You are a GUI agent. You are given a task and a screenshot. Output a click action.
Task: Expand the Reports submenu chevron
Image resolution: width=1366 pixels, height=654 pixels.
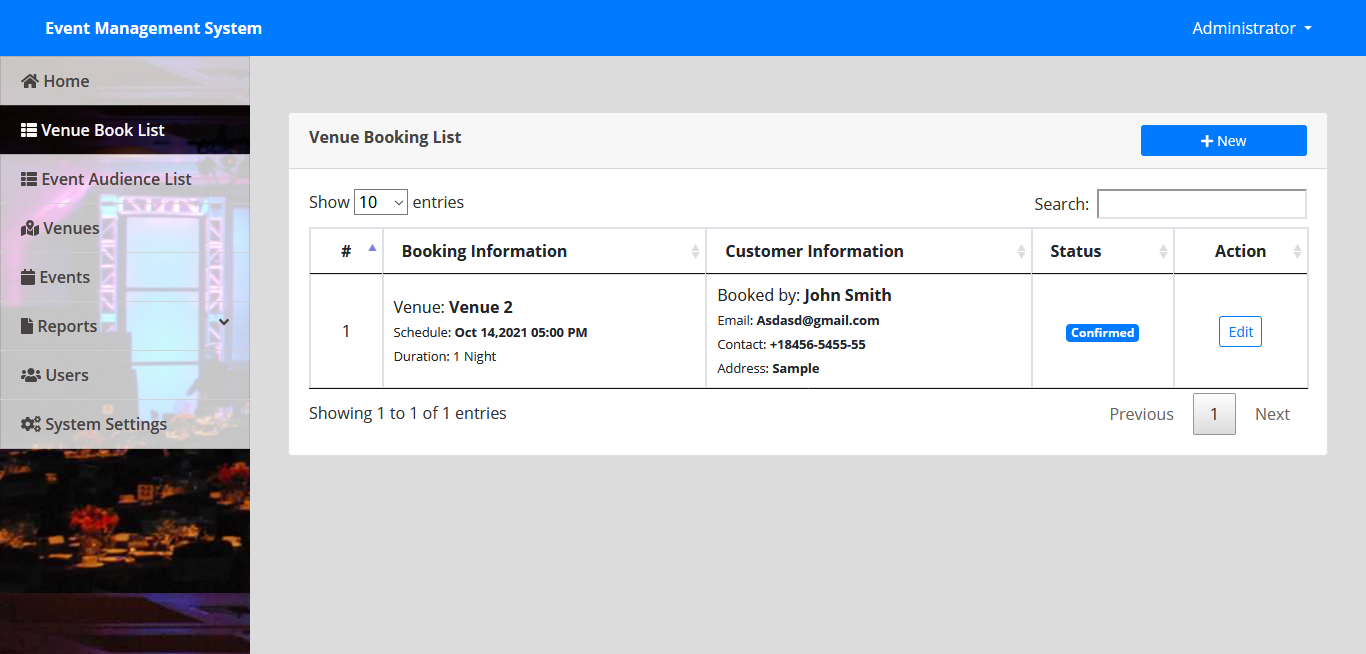224,322
